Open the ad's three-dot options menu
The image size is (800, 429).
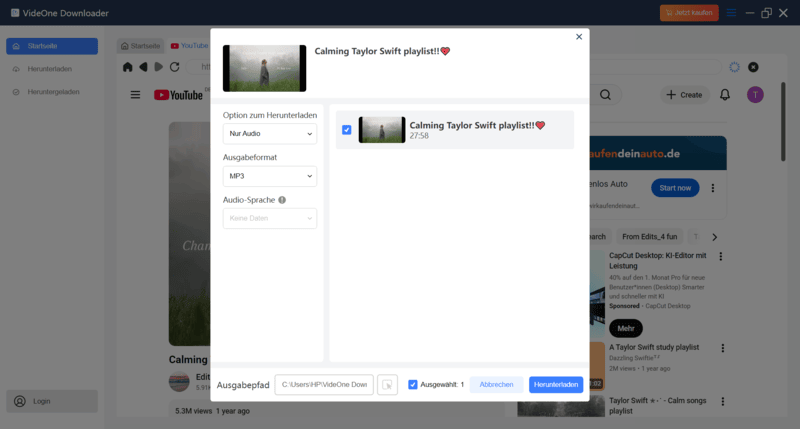click(713, 188)
